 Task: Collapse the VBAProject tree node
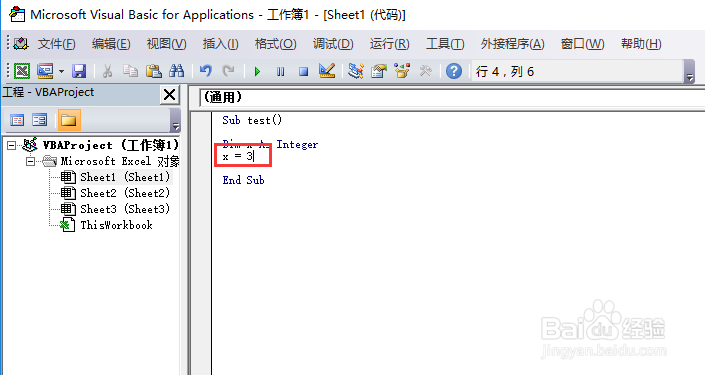pos(12,145)
